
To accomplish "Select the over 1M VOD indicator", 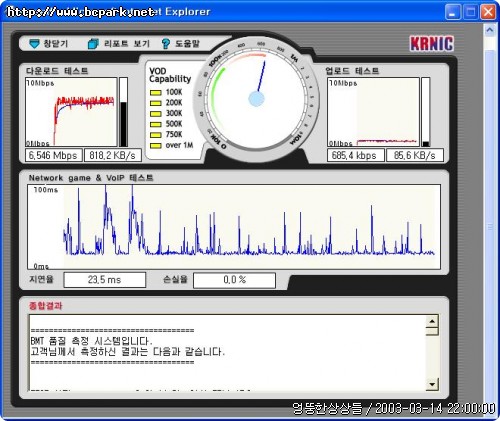I will [156, 146].
